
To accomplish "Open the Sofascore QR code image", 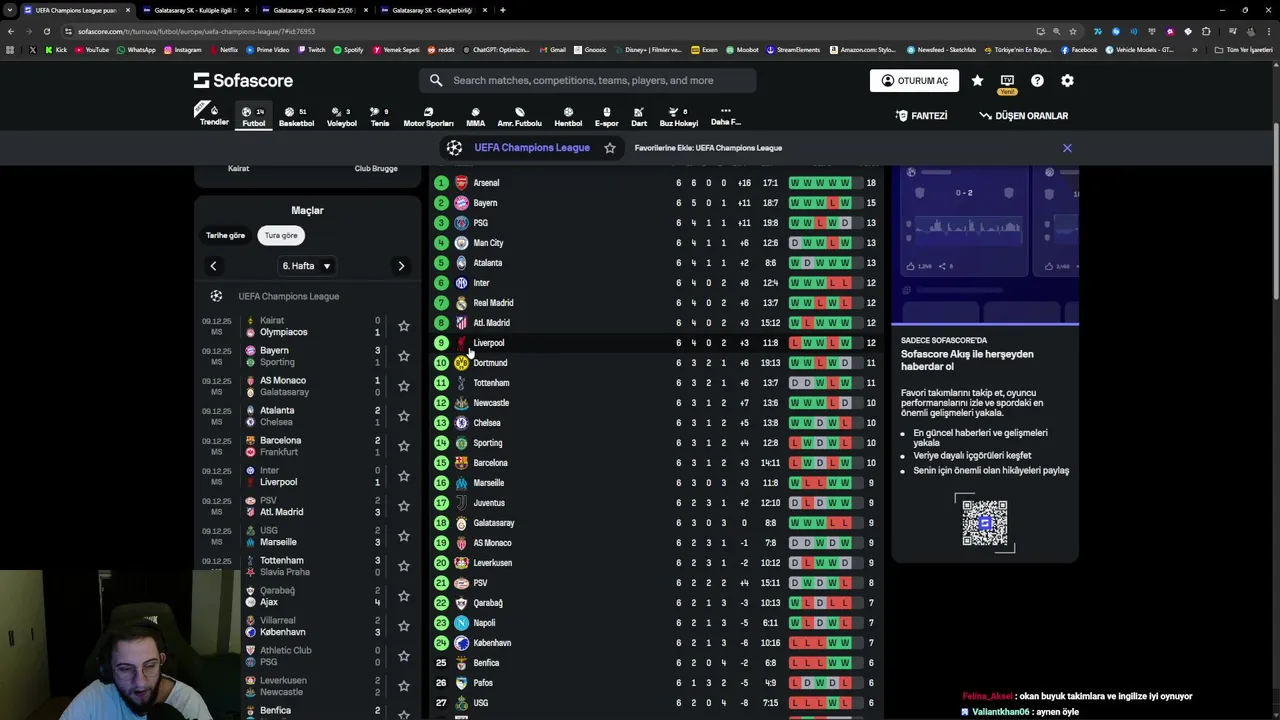I will coord(985,522).
